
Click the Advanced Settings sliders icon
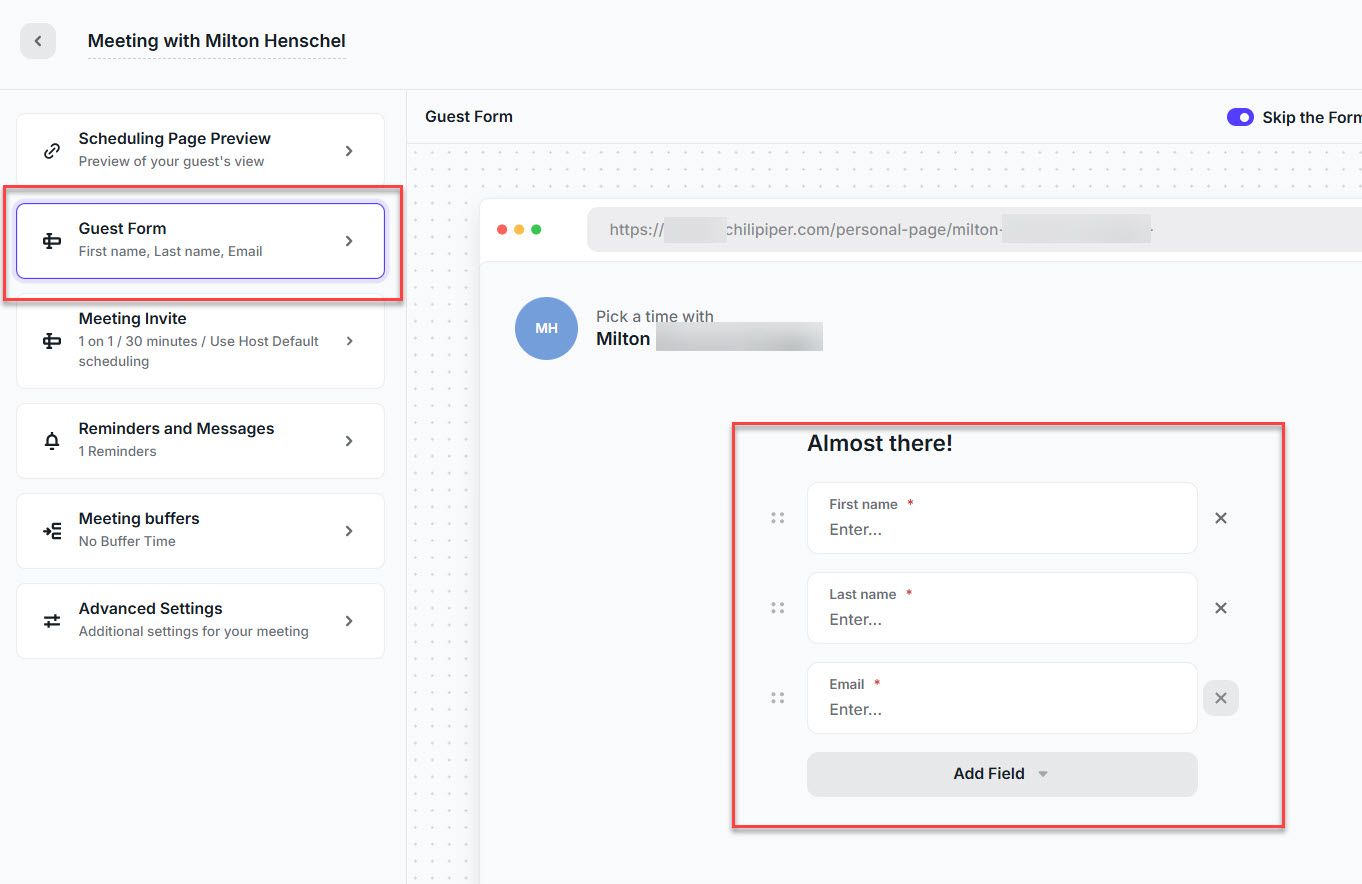click(x=52, y=621)
